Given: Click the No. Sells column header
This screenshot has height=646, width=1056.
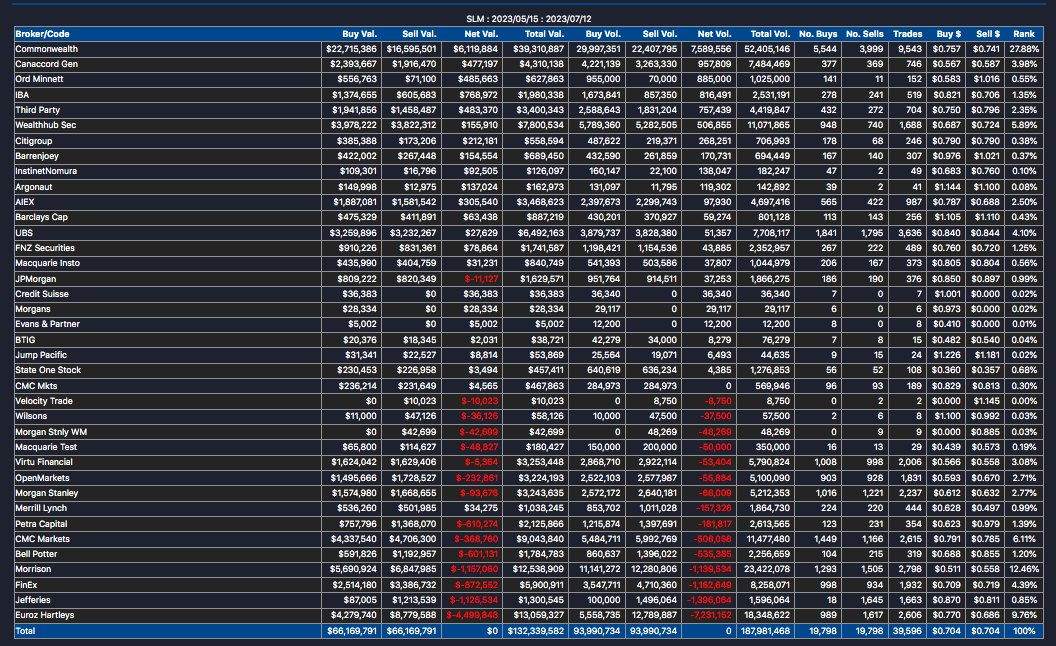Looking at the screenshot, I should [x=865, y=34].
